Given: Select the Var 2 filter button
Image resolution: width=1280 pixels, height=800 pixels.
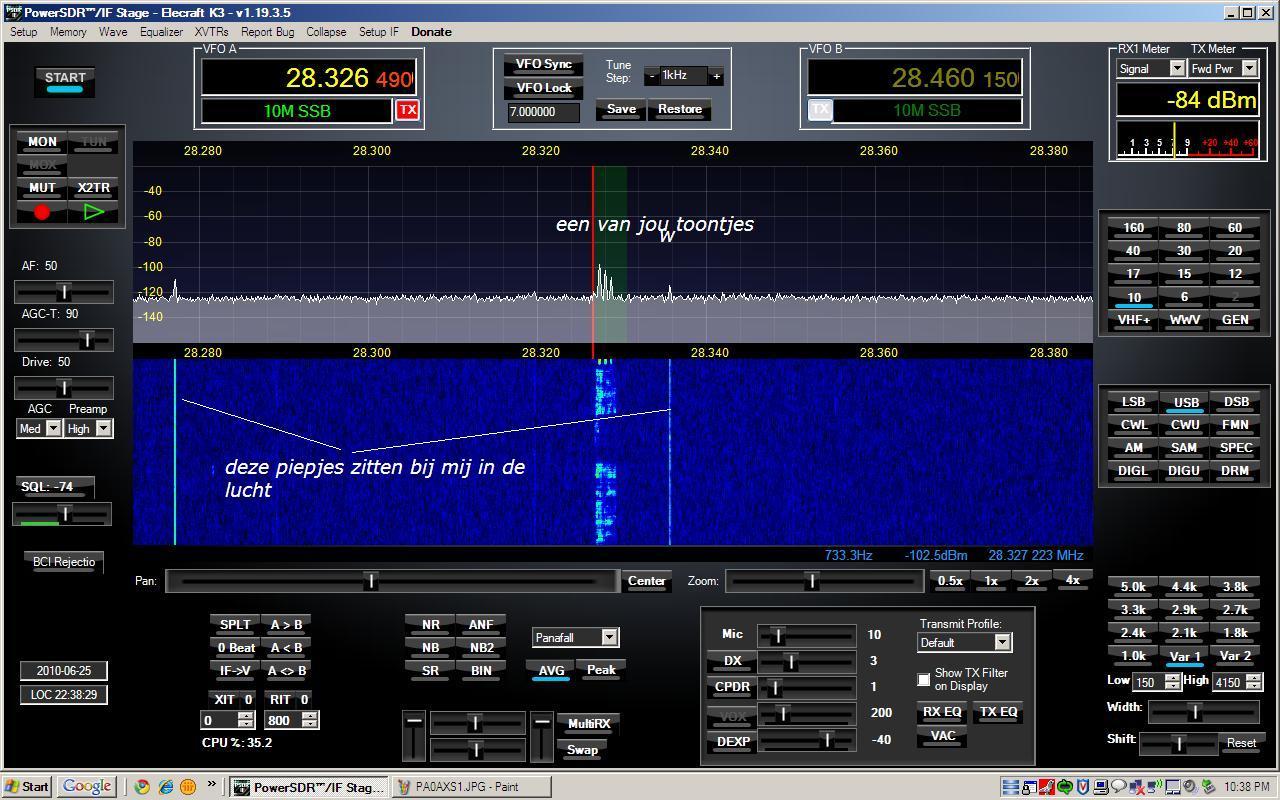Looking at the screenshot, I should pyautogui.click(x=1235, y=657).
